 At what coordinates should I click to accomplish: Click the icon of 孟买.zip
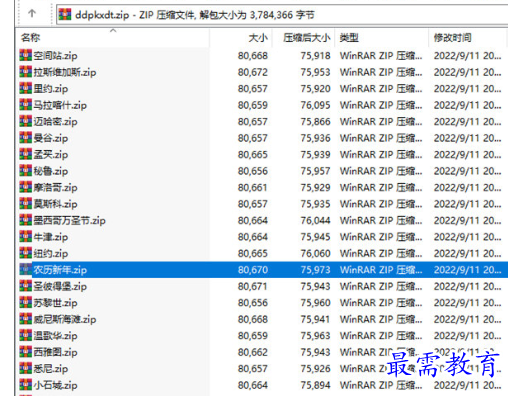26,154
